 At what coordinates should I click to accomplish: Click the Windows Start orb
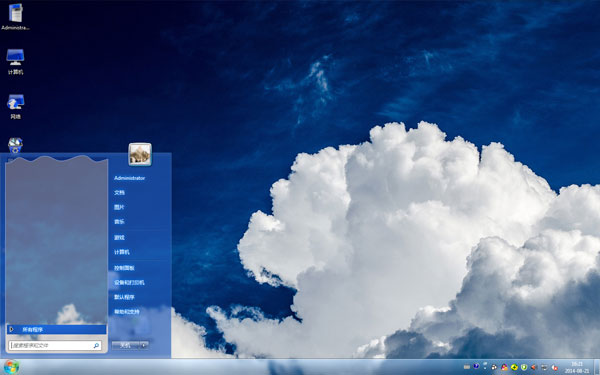11,367
